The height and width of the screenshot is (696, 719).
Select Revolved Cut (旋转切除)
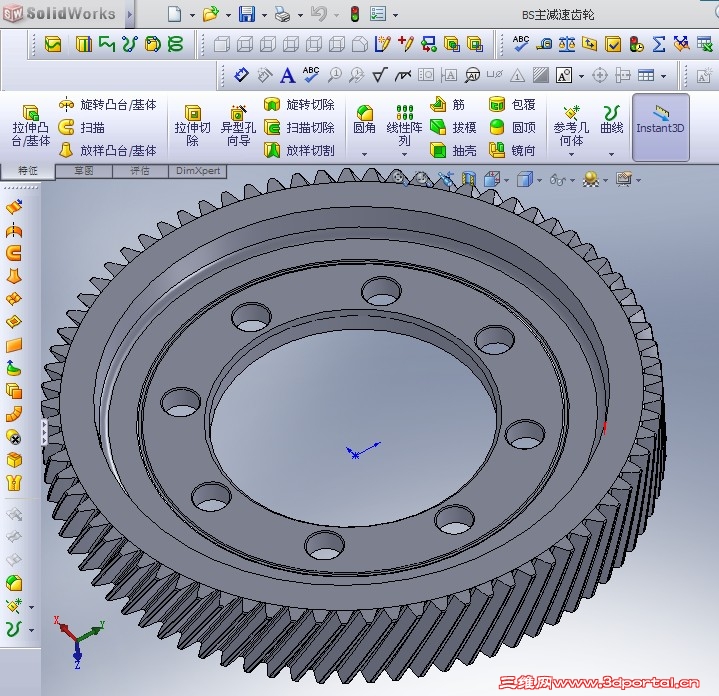(299, 105)
